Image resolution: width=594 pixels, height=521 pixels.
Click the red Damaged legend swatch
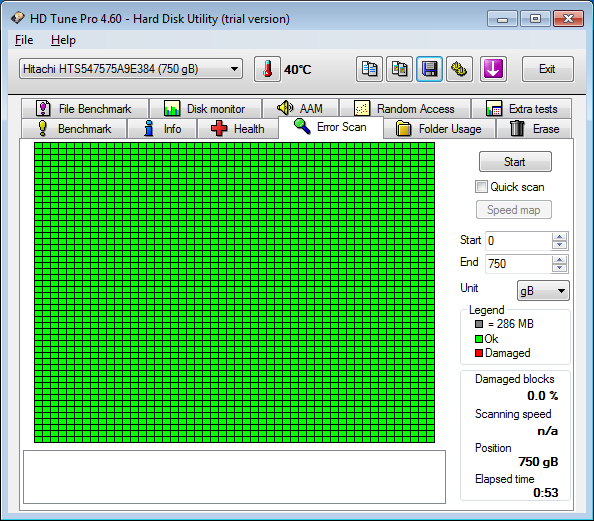(x=479, y=353)
